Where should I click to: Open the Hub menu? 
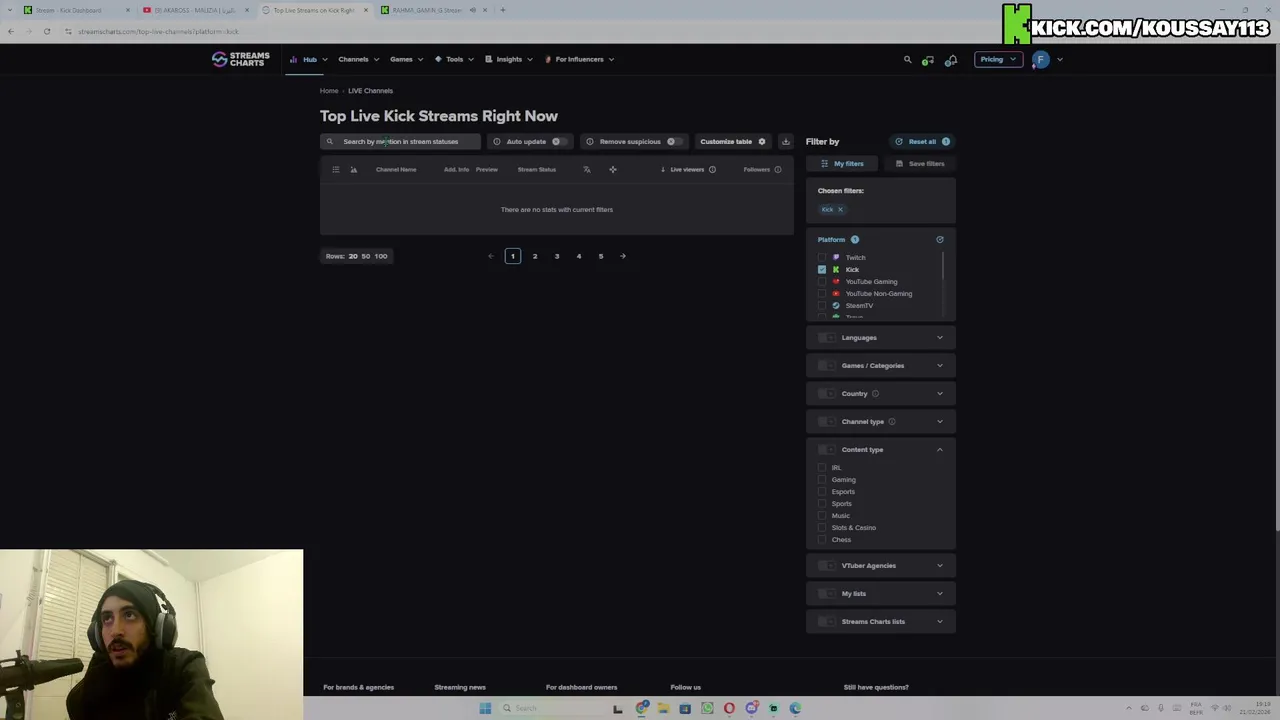point(309,59)
